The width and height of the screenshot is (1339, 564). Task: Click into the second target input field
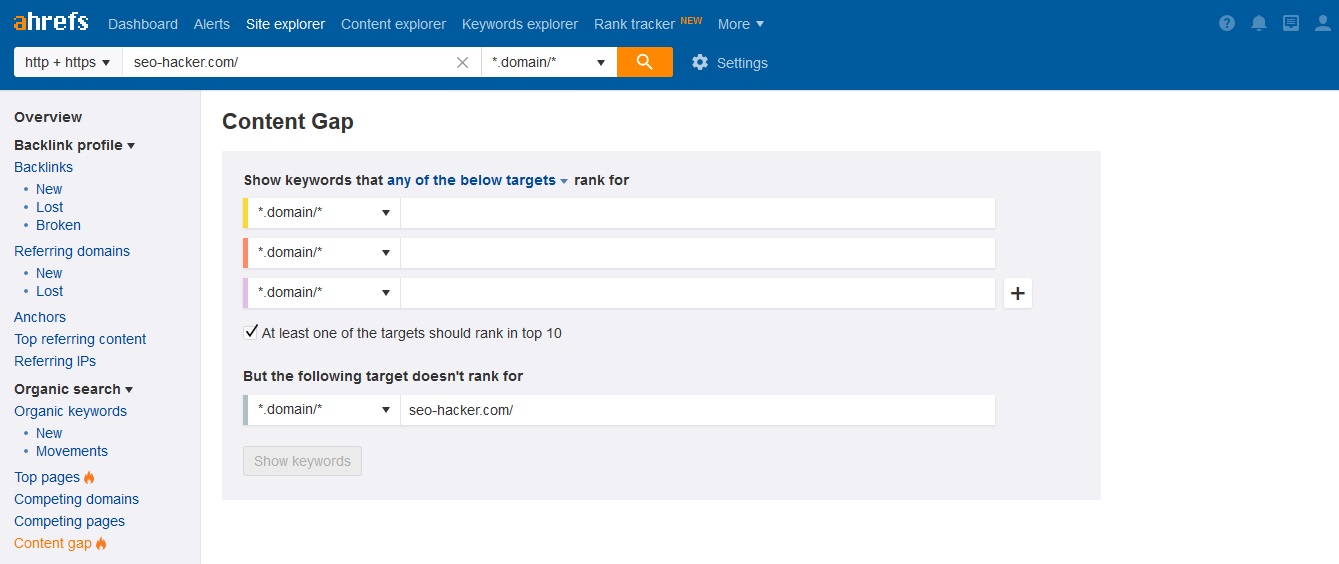(697, 253)
